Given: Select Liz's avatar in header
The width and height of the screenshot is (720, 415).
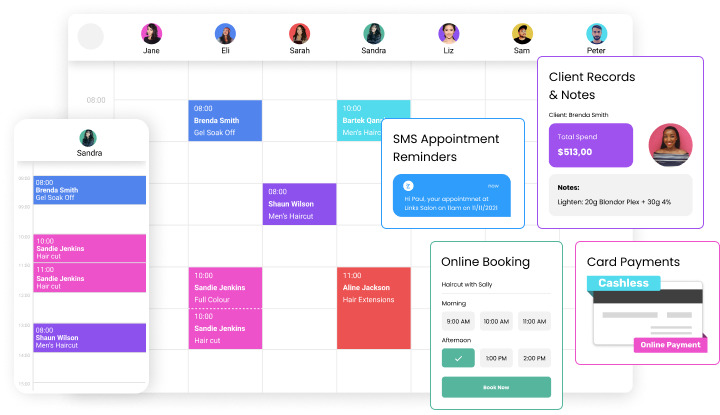Looking at the screenshot, I should tap(448, 33).
